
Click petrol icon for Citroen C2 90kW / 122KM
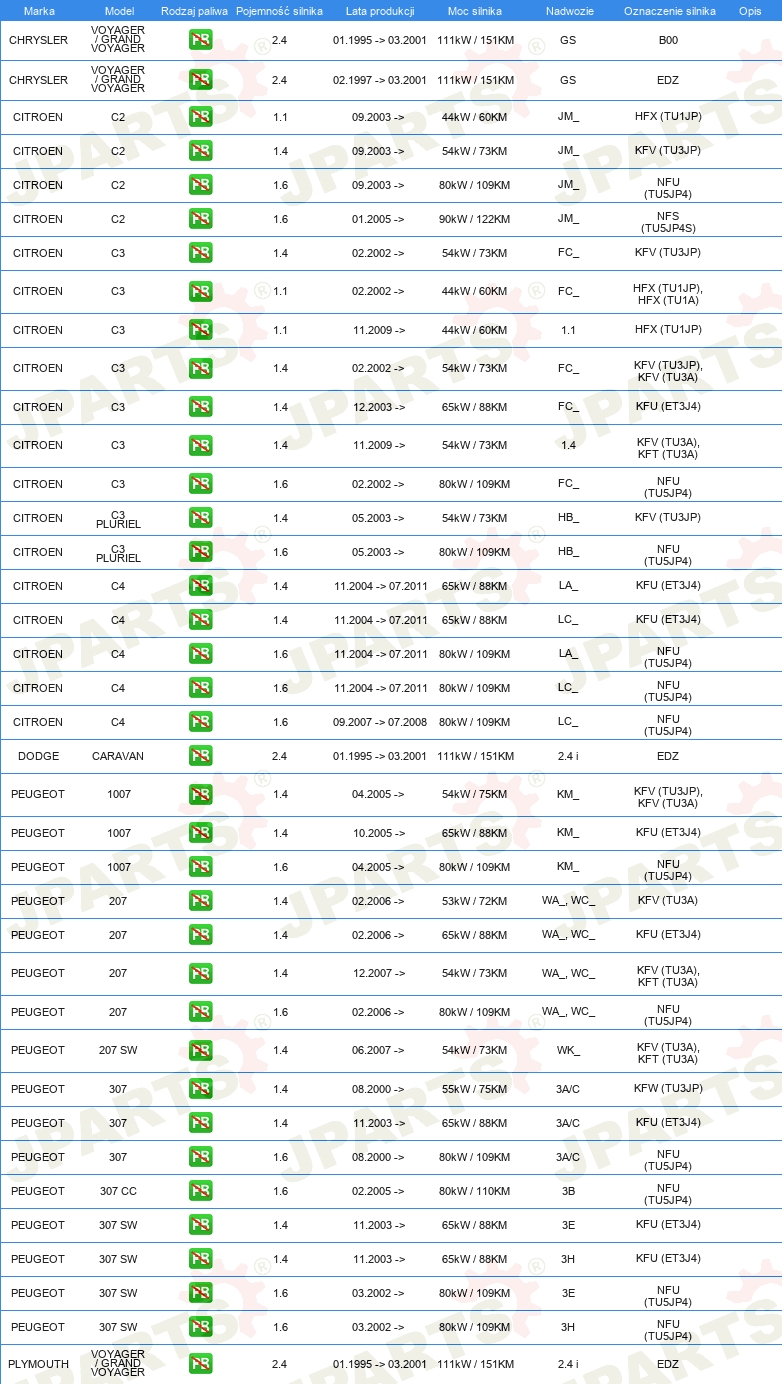pos(200,219)
